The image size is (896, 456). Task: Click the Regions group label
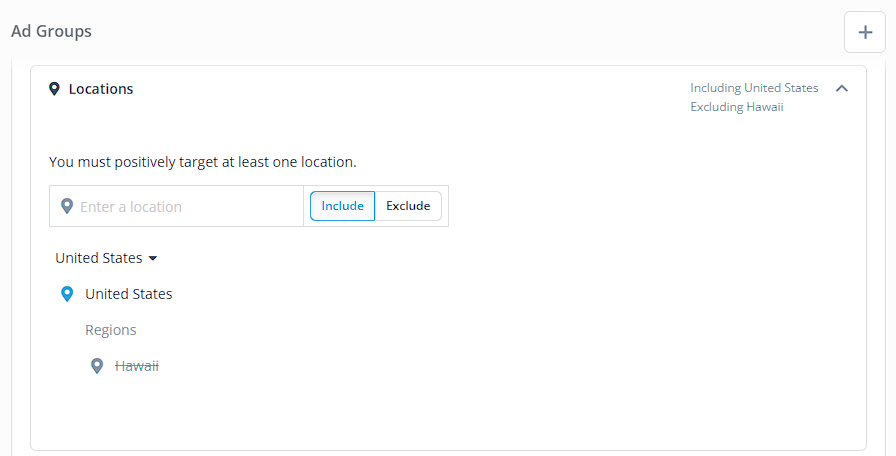[x=111, y=330]
